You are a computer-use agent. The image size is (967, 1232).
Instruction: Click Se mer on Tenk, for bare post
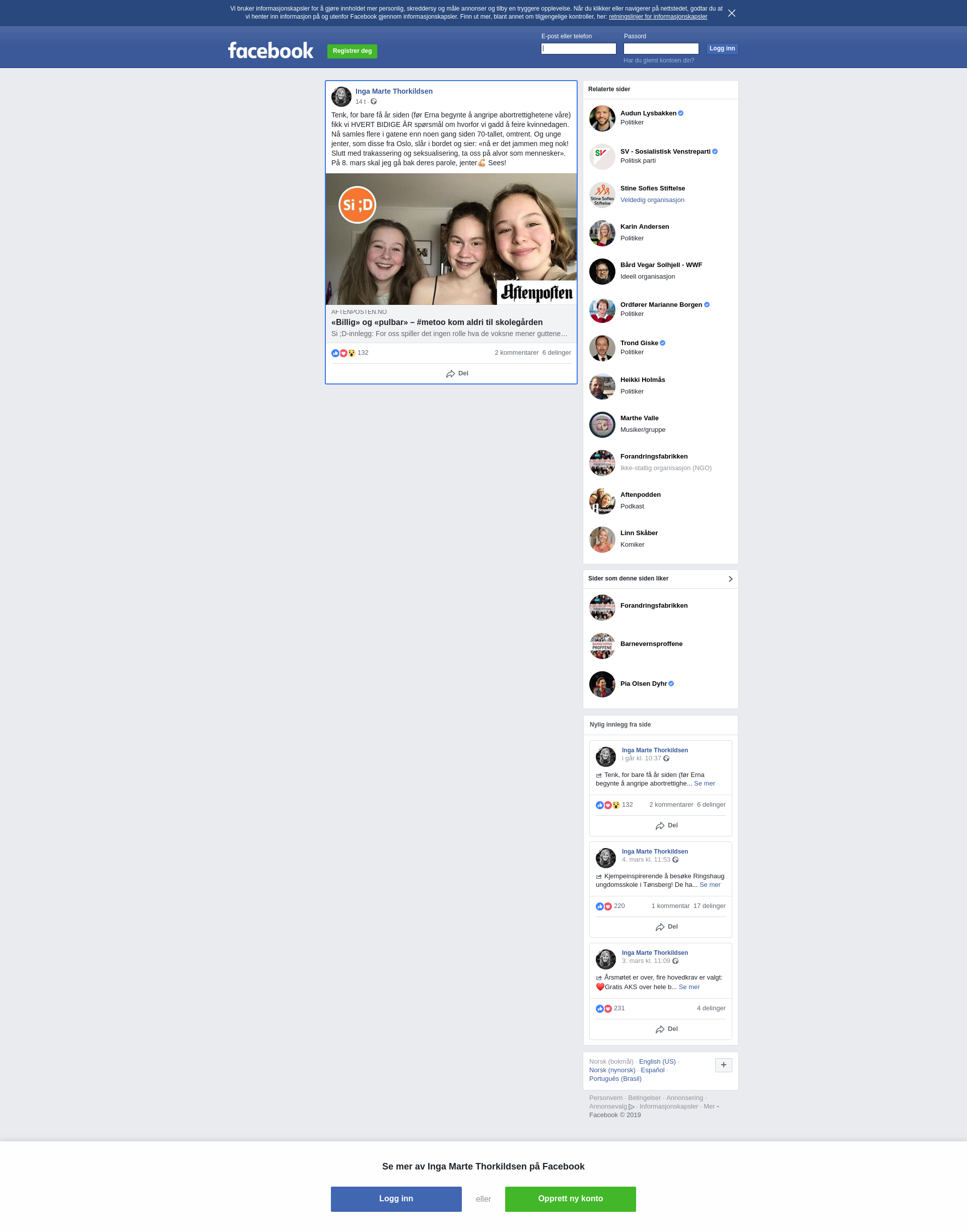704,784
